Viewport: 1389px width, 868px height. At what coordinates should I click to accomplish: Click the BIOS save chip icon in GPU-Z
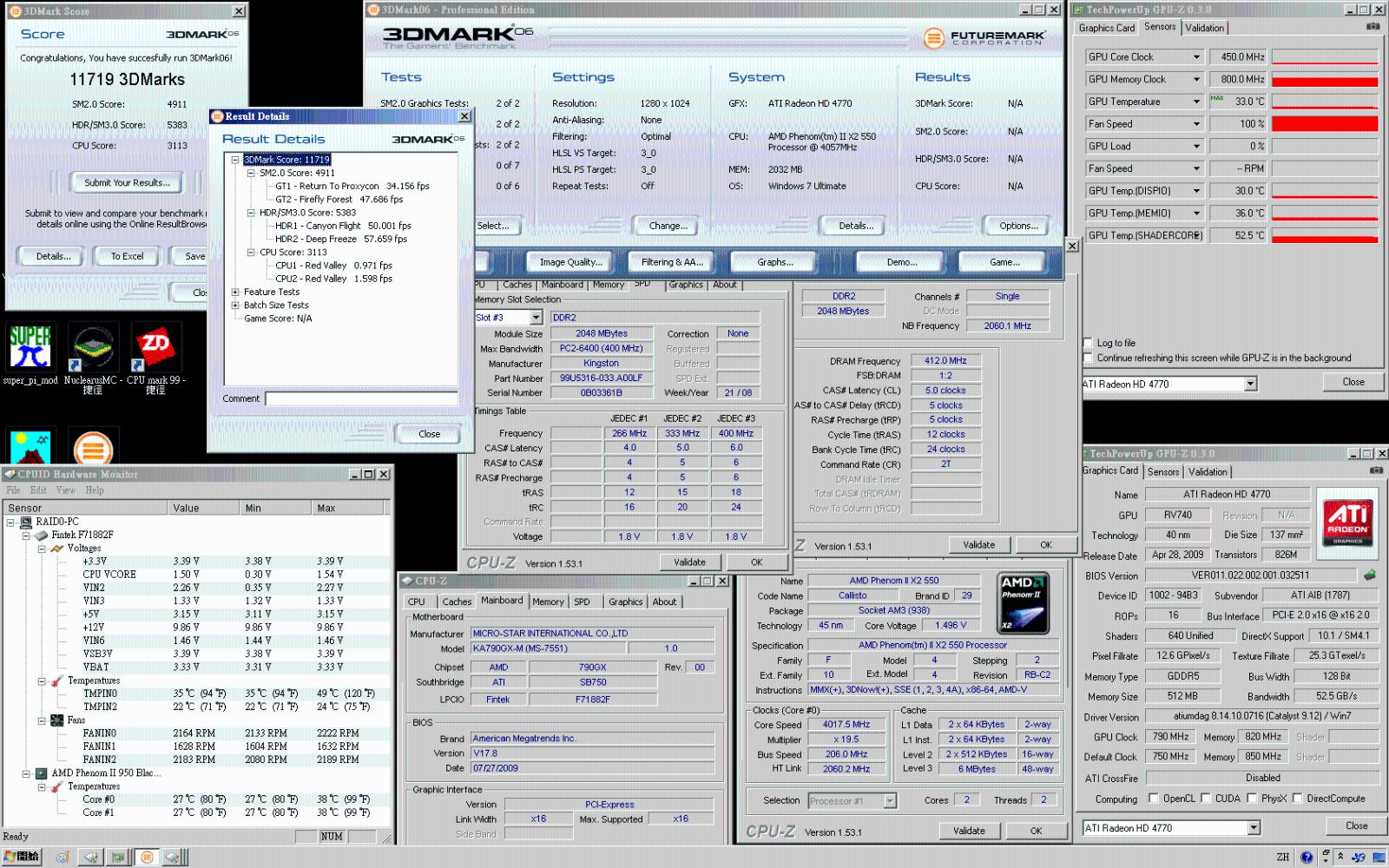pos(1370,575)
